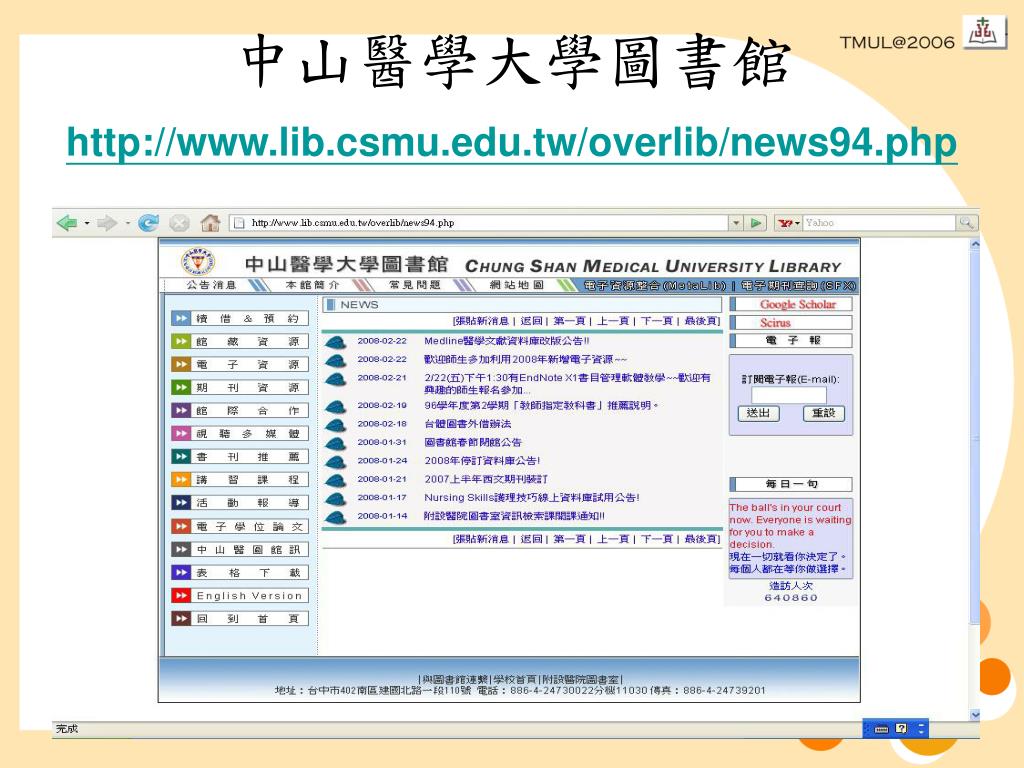Open the Scirus link

[775, 323]
